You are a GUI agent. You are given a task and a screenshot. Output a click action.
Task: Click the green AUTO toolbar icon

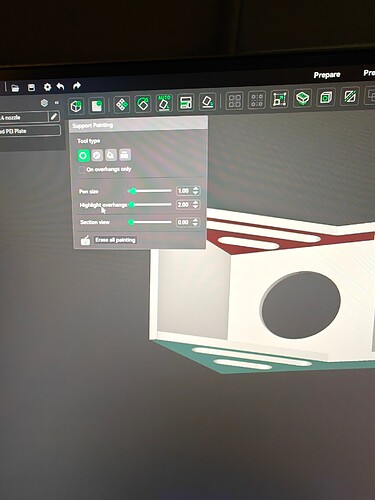point(164,103)
